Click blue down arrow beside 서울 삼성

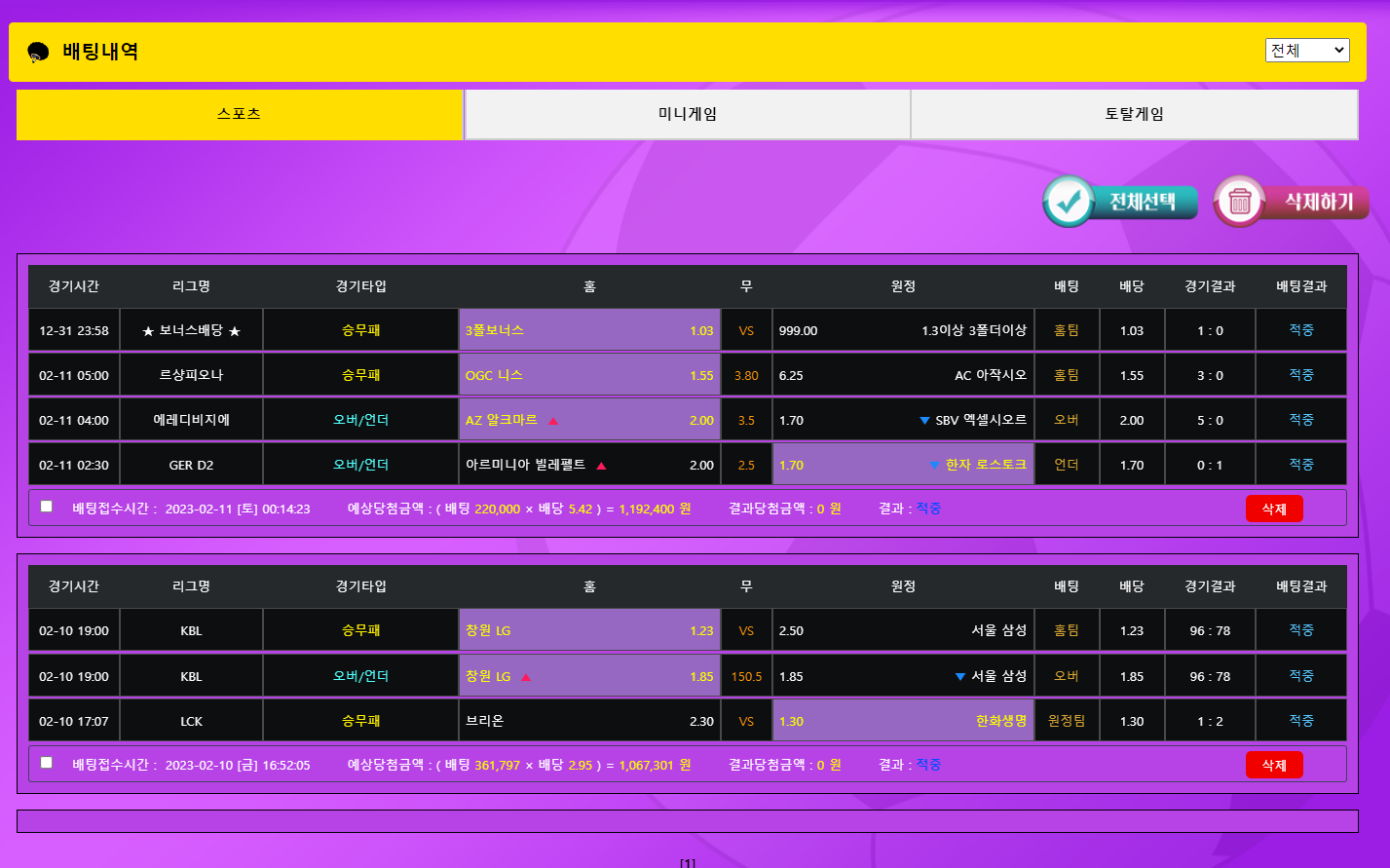pos(960,677)
